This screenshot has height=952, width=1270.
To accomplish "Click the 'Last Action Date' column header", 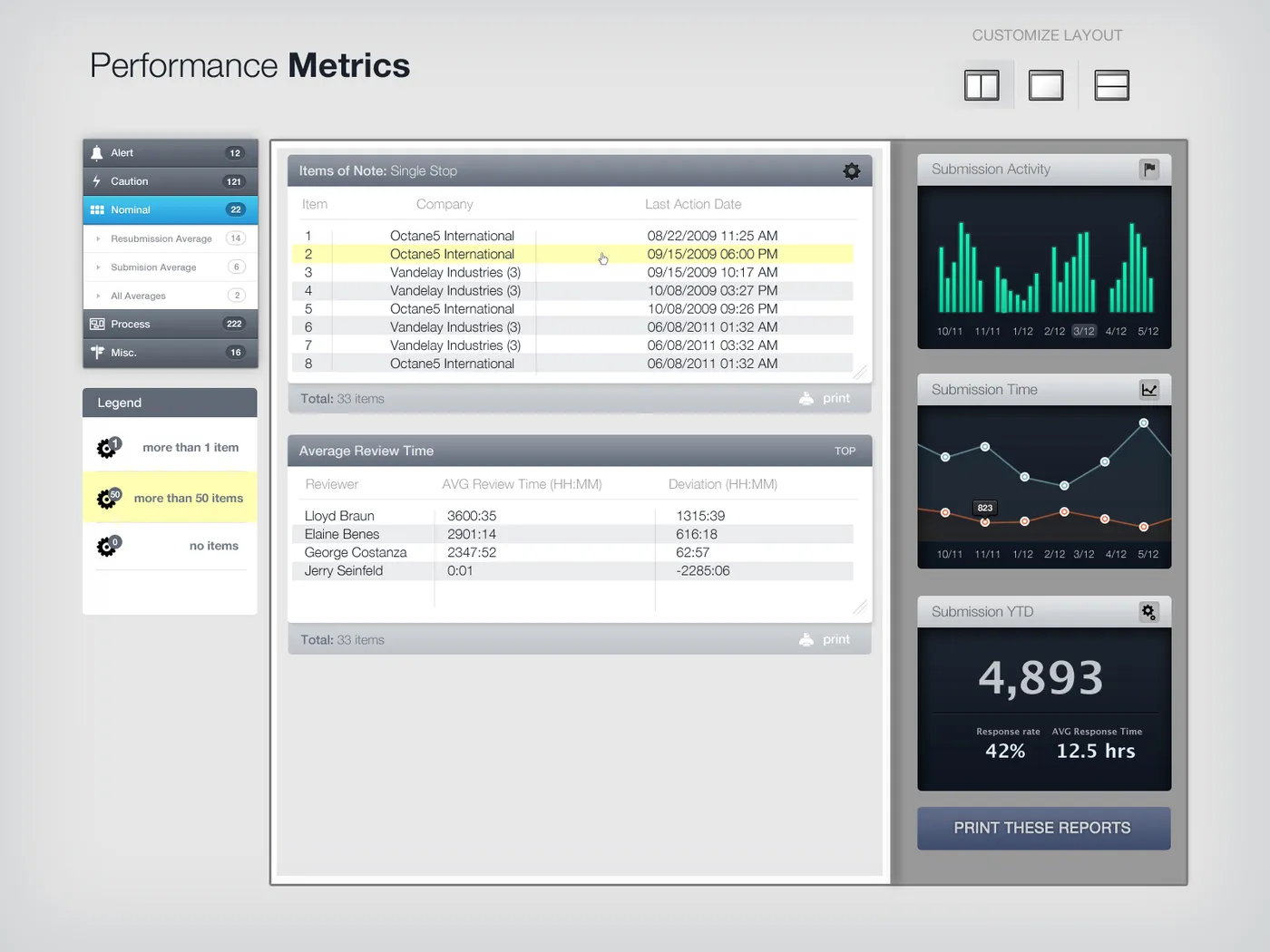I will tap(693, 204).
